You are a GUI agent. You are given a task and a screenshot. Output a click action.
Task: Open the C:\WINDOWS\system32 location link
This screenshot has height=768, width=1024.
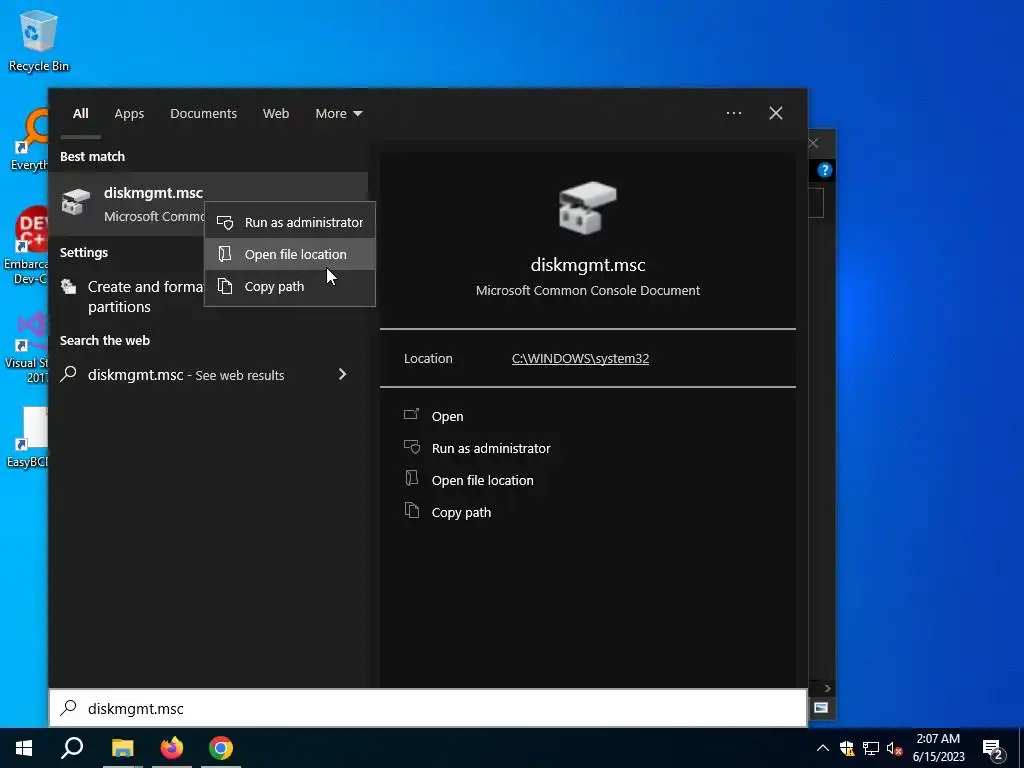(x=580, y=359)
